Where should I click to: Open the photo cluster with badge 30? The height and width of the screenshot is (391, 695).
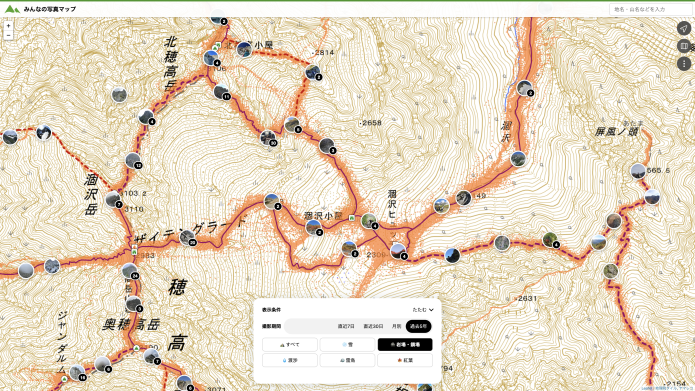(x=268, y=138)
